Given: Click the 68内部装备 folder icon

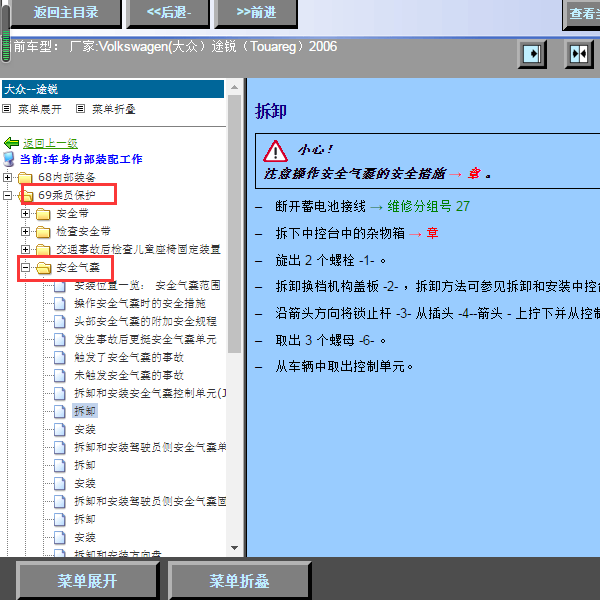Looking at the screenshot, I should pyautogui.click(x=25, y=178).
